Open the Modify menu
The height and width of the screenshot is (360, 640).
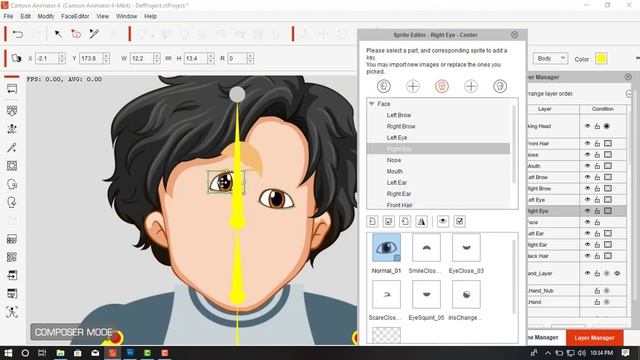pos(46,16)
